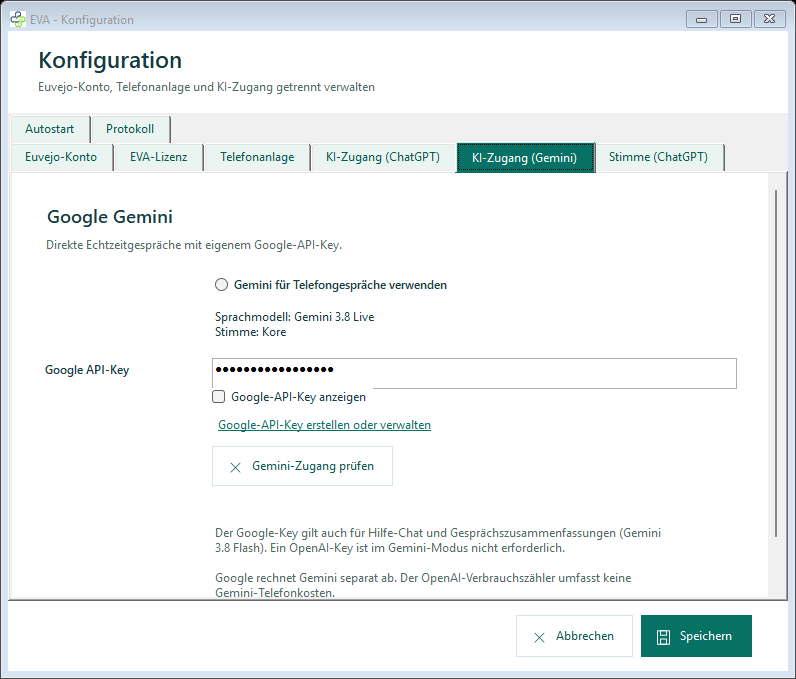This screenshot has height=679, width=796.
Task: Click the Google API-Key label
Action: click(x=87, y=370)
